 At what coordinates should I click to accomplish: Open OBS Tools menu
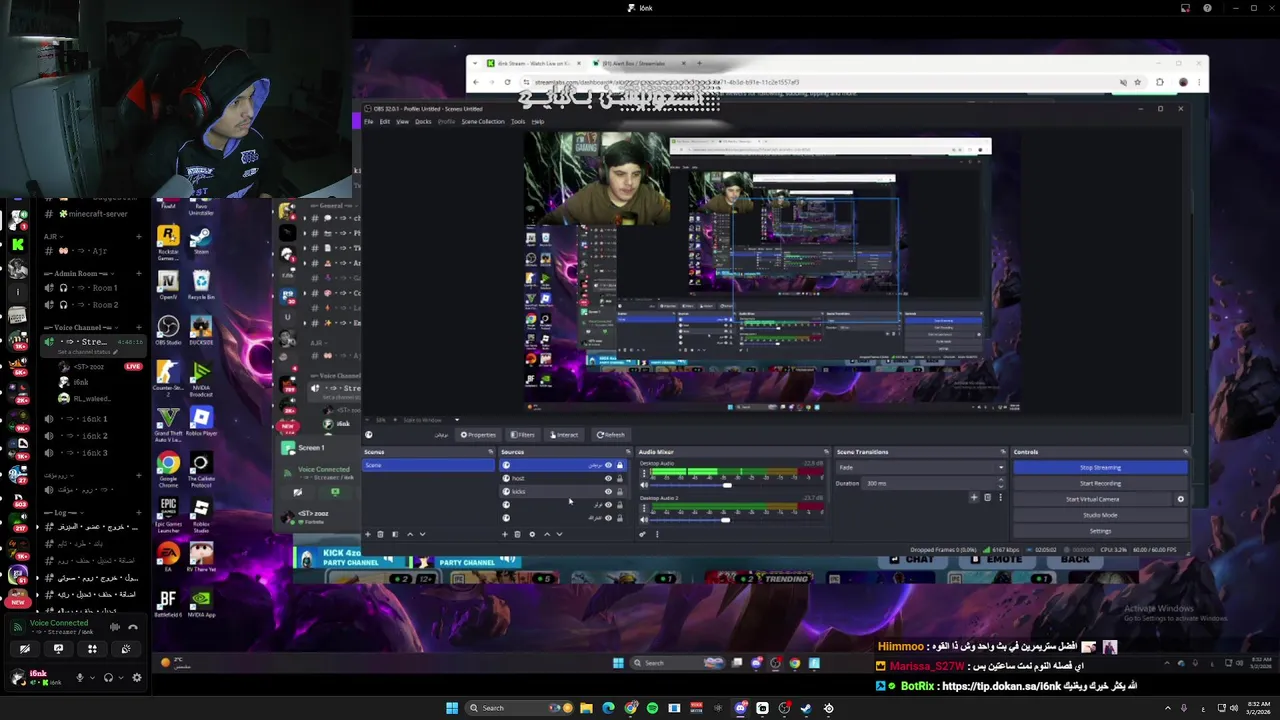coord(518,121)
